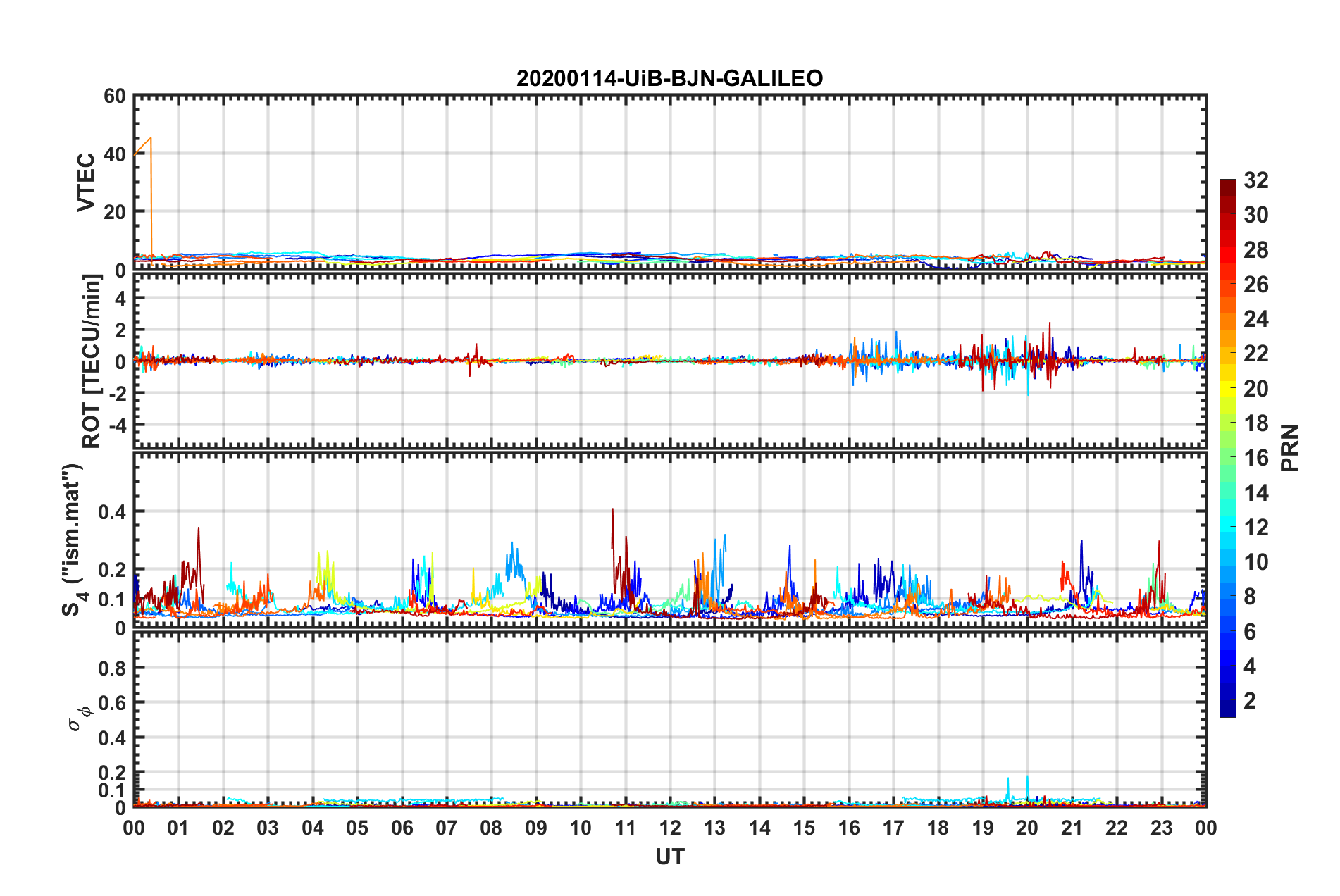Select the PRN colorbar tick label 18
1340x896 pixels.
[1256, 423]
